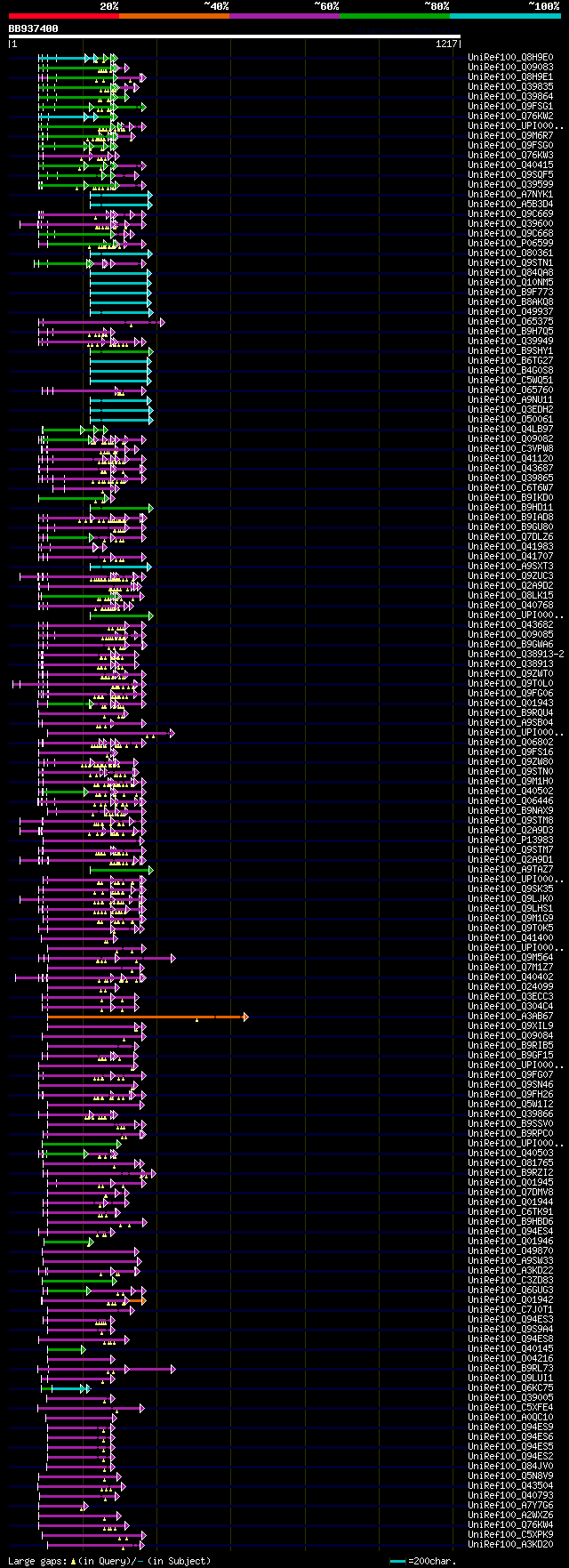Click the UniRef100_Q38913-2 label
569x1568 pixels.
point(516,655)
